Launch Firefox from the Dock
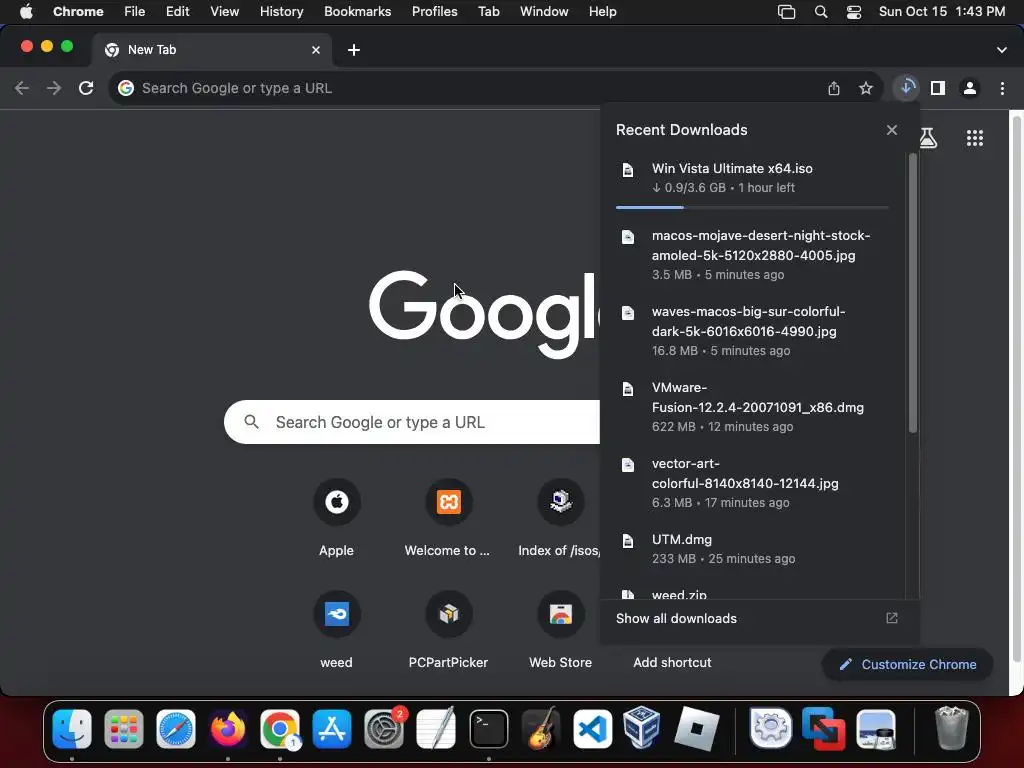Viewport: 1024px width, 768px height. 228,728
